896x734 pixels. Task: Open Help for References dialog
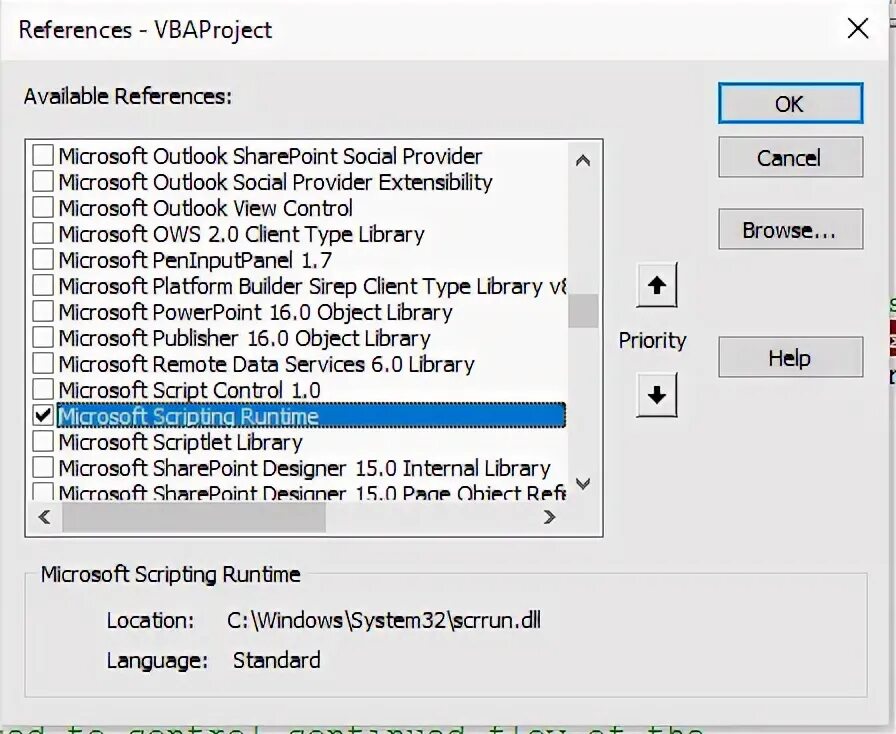click(790, 357)
